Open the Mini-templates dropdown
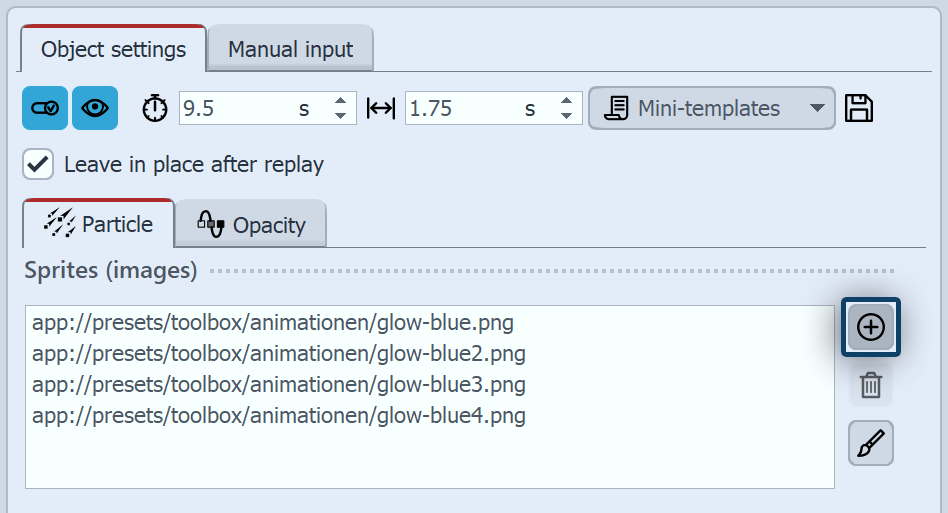The image size is (948, 513). pos(711,108)
